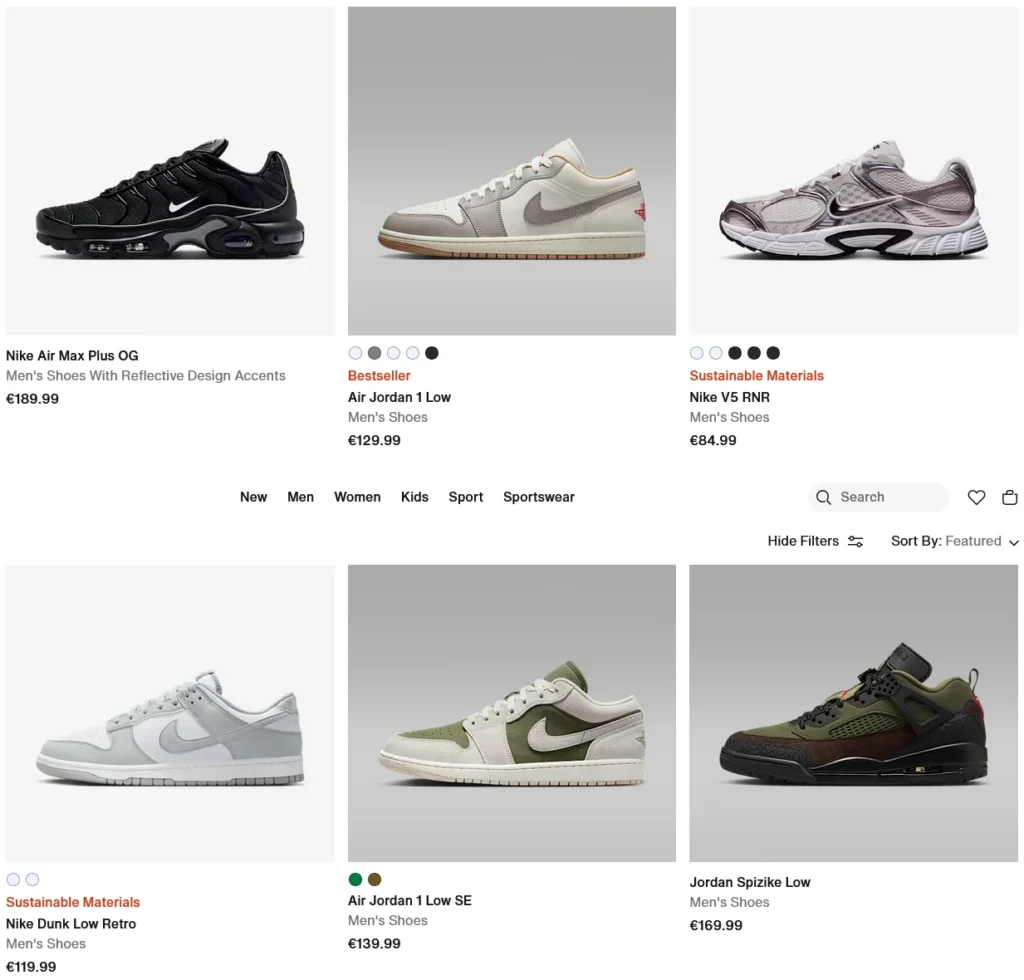Select Women from the navigation menu
1024x980 pixels.
357,497
